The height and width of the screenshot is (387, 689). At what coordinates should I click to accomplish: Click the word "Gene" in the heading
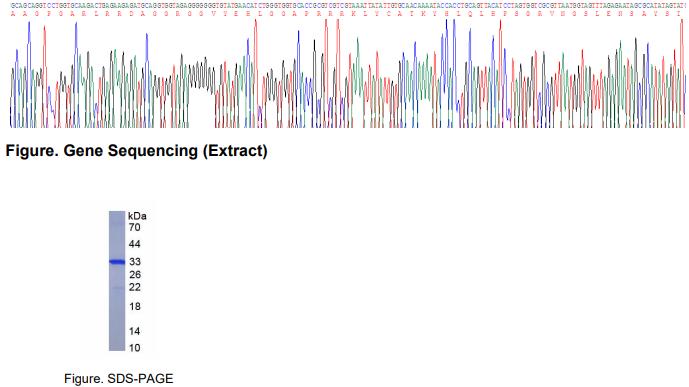[x=83, y=151]
